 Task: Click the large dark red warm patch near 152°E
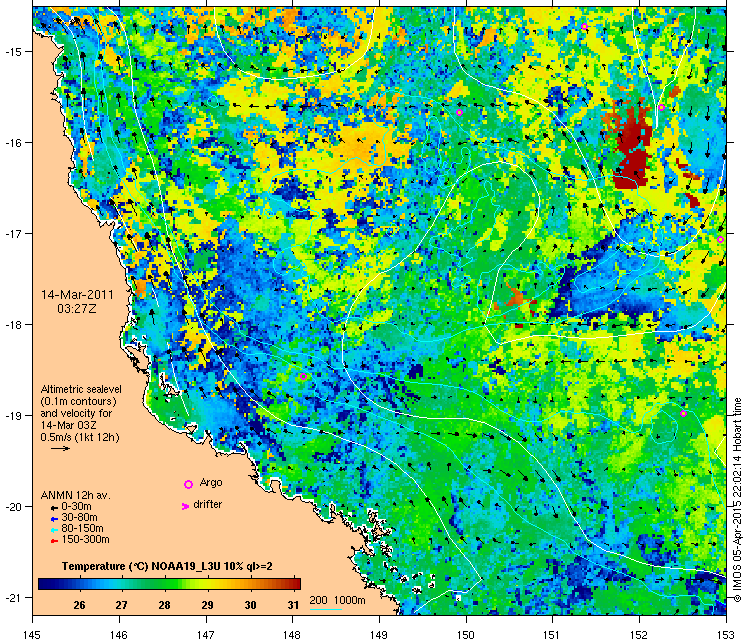[x=634, y=143]
